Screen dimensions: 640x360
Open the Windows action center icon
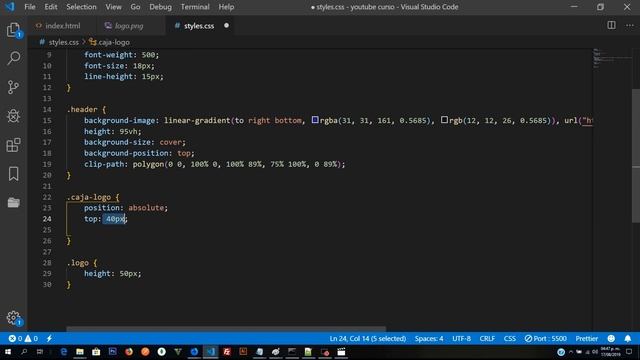(629, 352)
